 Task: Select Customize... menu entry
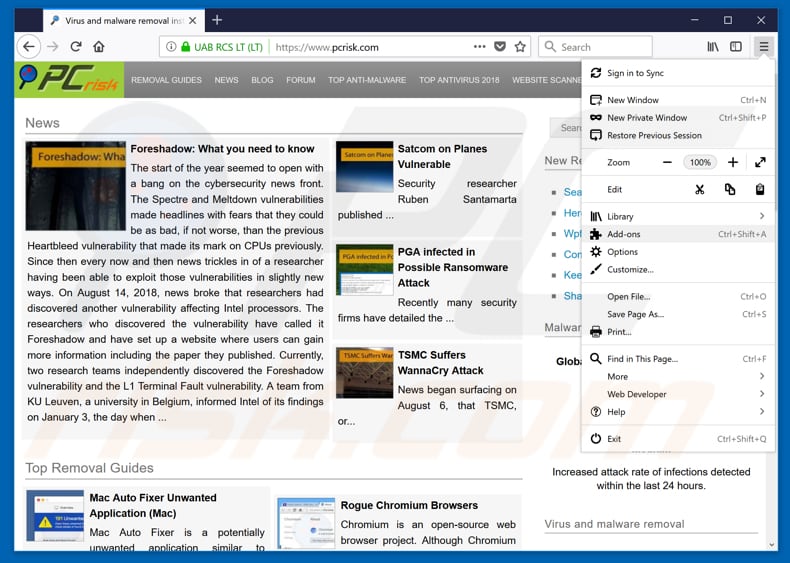(x=678, y=269)
